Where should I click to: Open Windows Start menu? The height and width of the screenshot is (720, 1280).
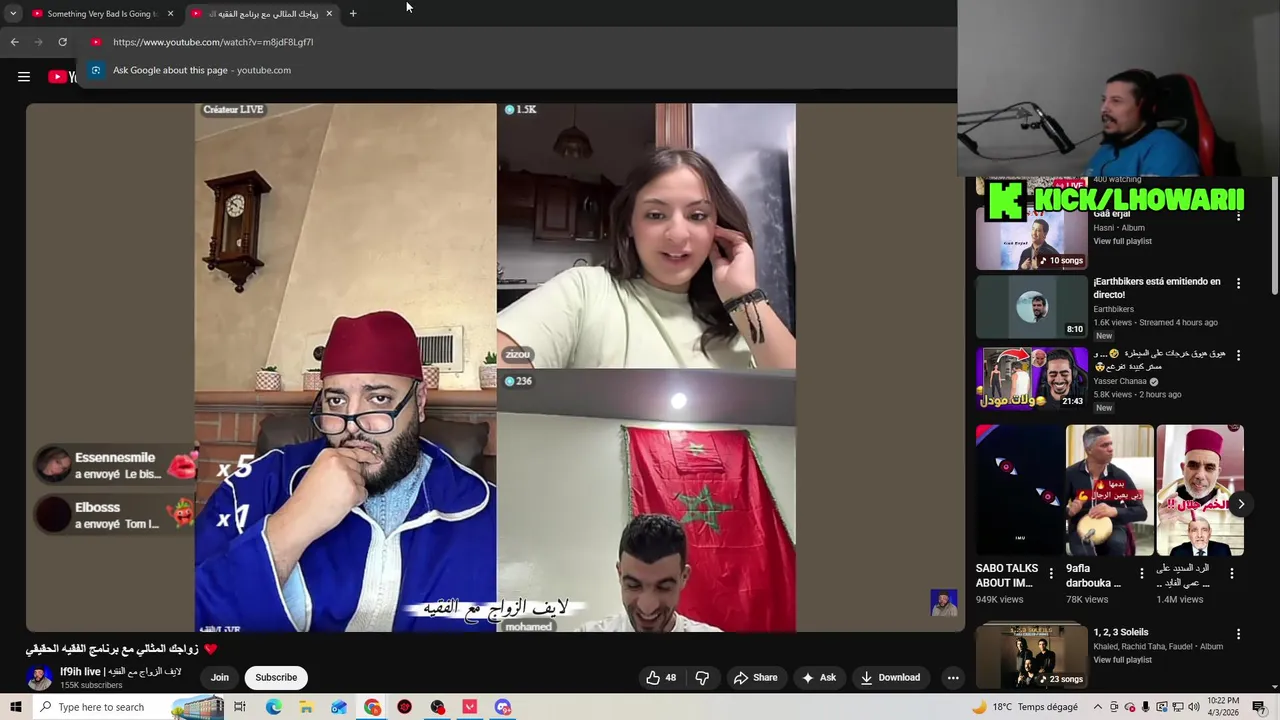[x=16, y=707]
